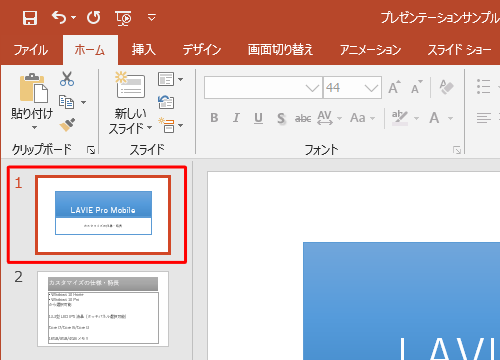The image size is (500, 360).
Task: Cut selection with scissors icon
Action: (67, 79)
